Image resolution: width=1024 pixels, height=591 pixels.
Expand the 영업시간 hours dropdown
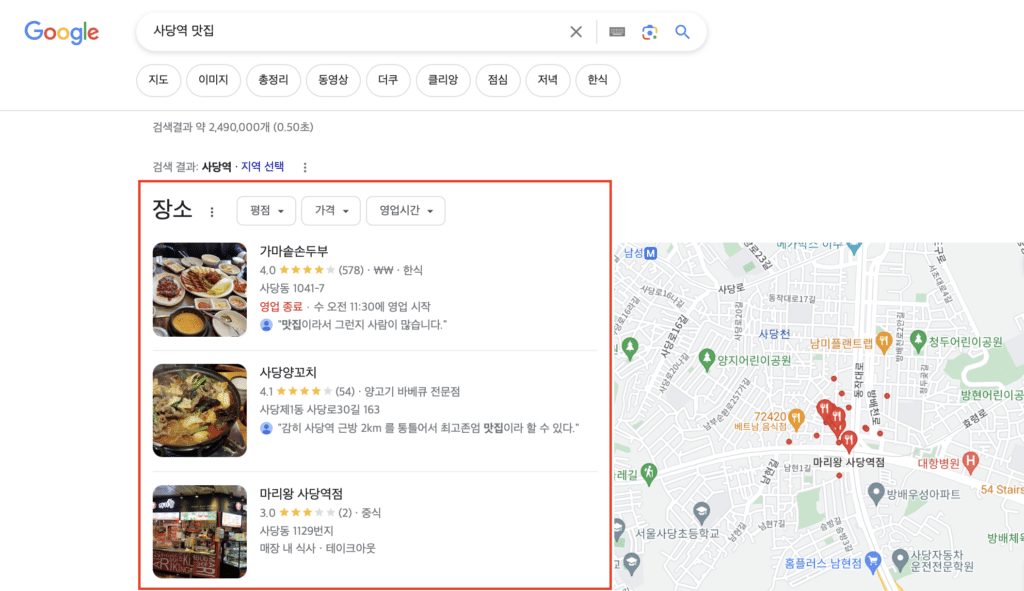click(x=406, y=210)
